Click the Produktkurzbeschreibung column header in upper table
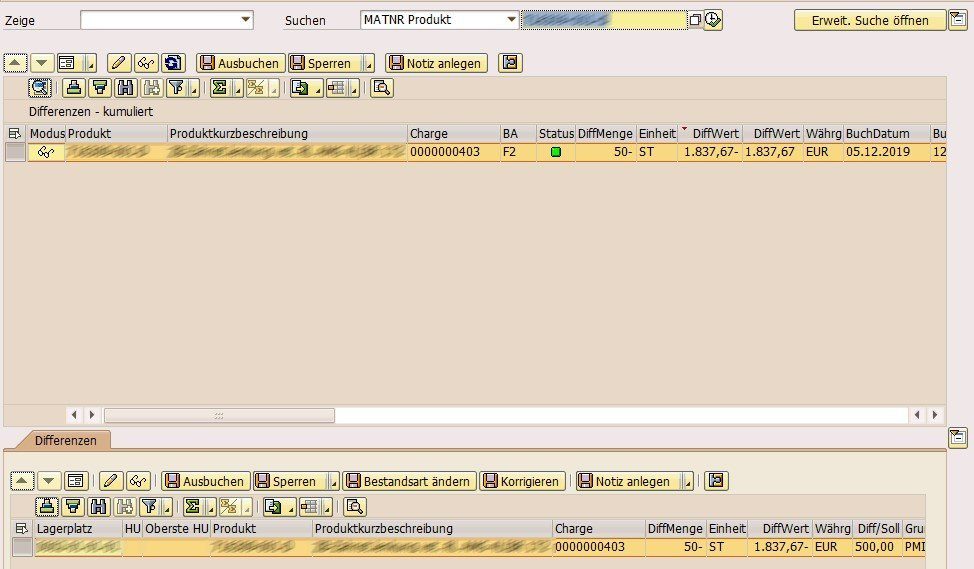Screen dimensions: 974x569 pyautogui.click(x=287, y=133)
